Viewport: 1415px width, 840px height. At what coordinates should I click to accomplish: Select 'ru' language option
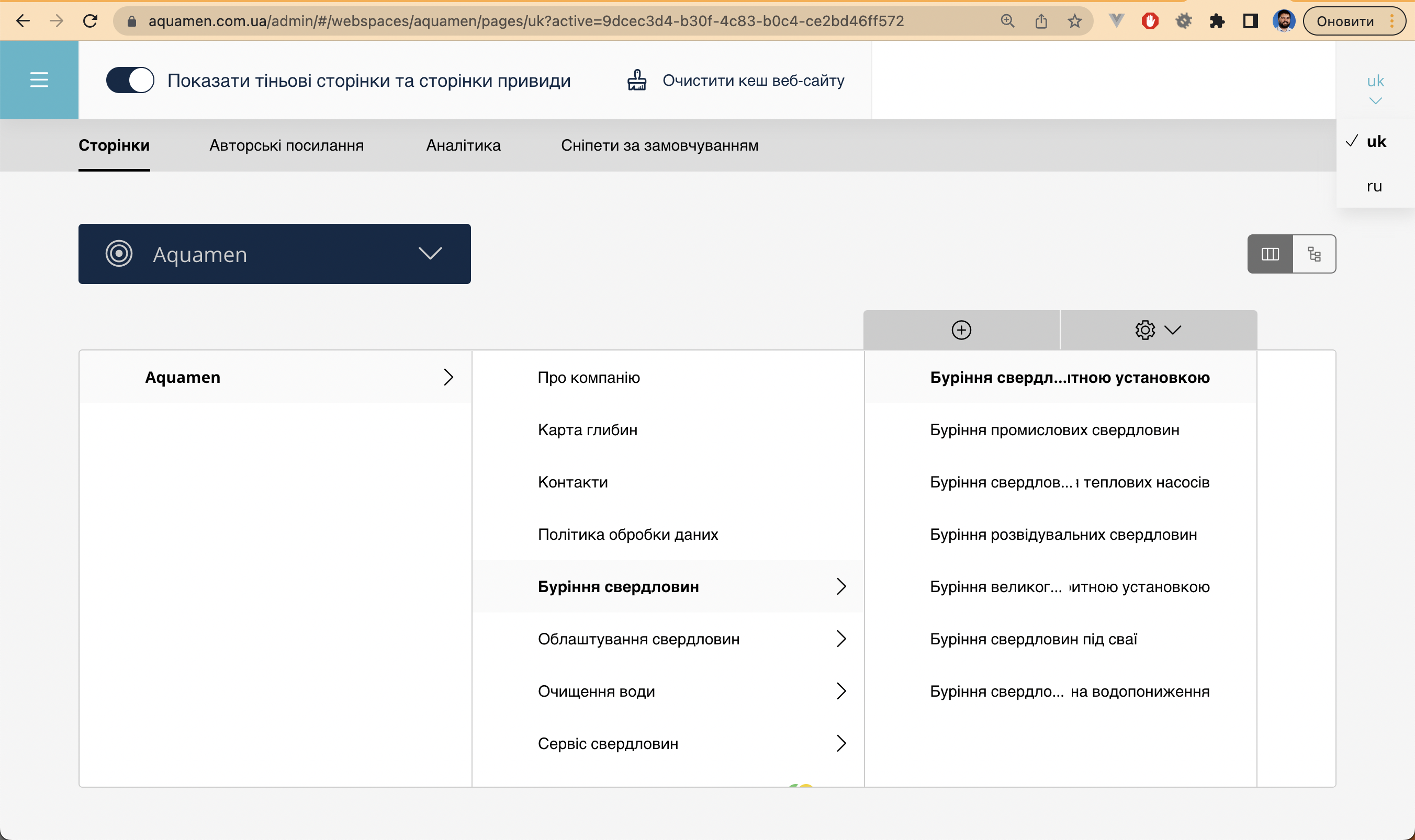coord(1376,186)
